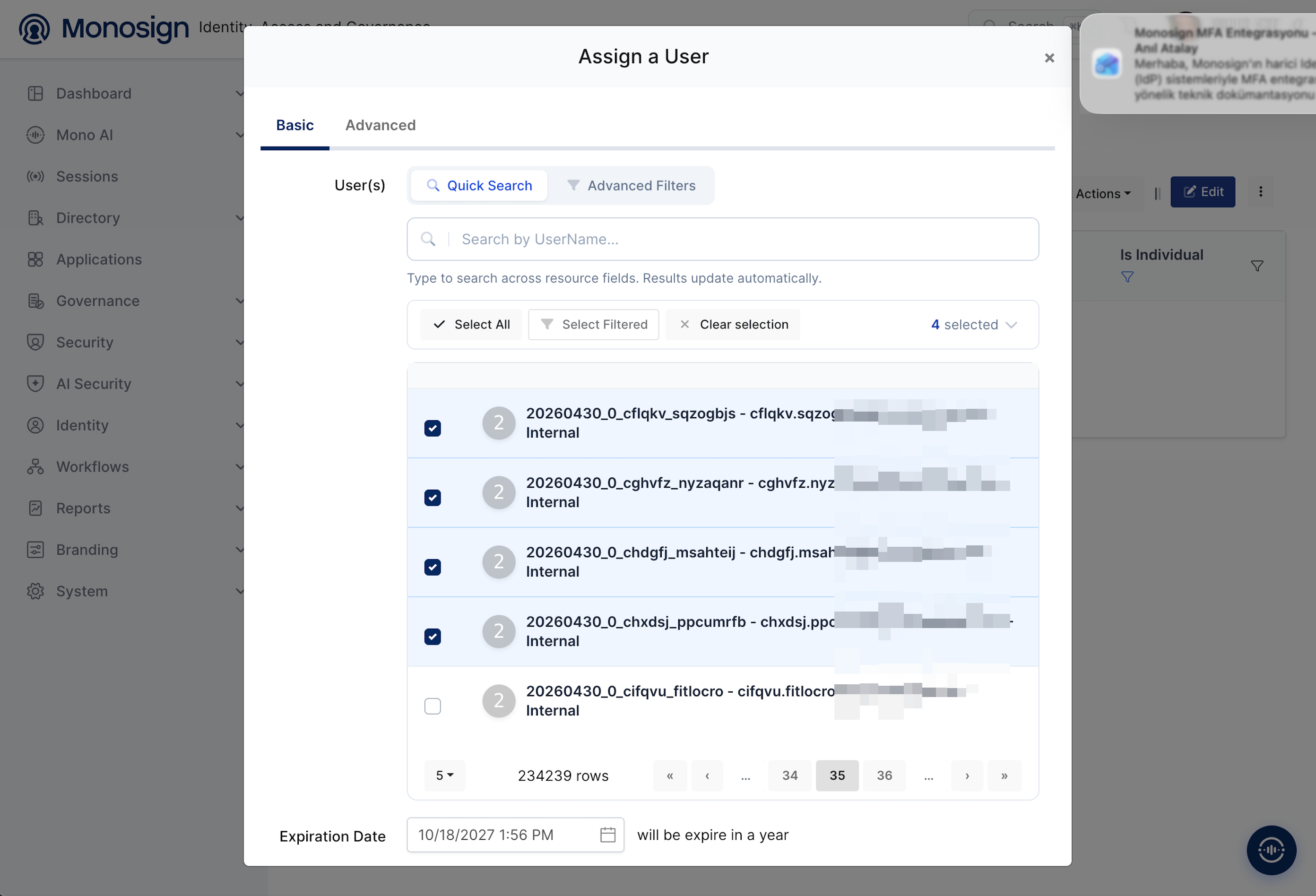Viewport: 1316px width, 896px height.
Task: Uncheck the chdgfj_msahteij user checkbox
Action: [x=433, y=567]
